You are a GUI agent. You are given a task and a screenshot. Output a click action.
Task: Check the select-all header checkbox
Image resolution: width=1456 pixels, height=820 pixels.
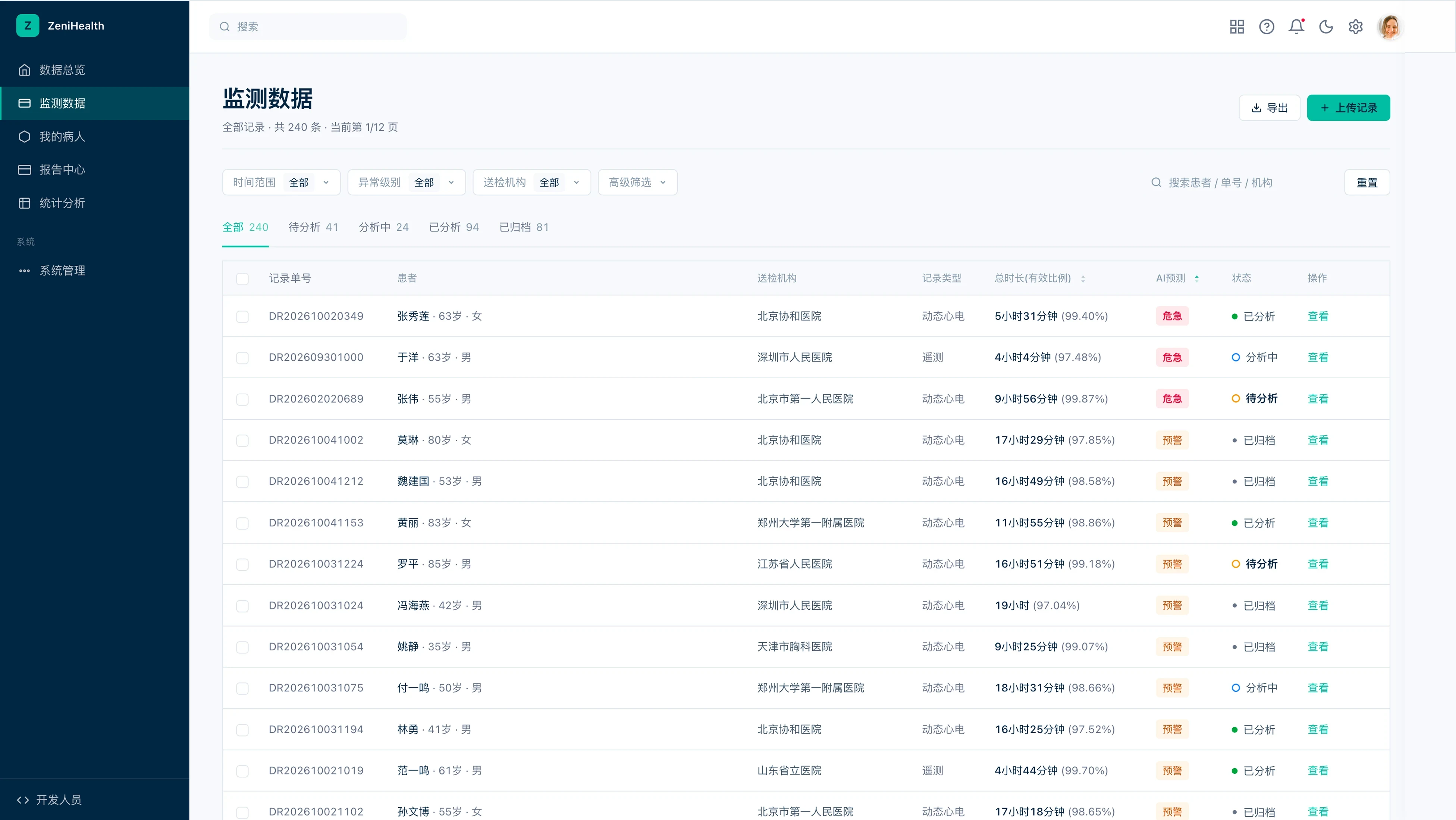(242, 278)
